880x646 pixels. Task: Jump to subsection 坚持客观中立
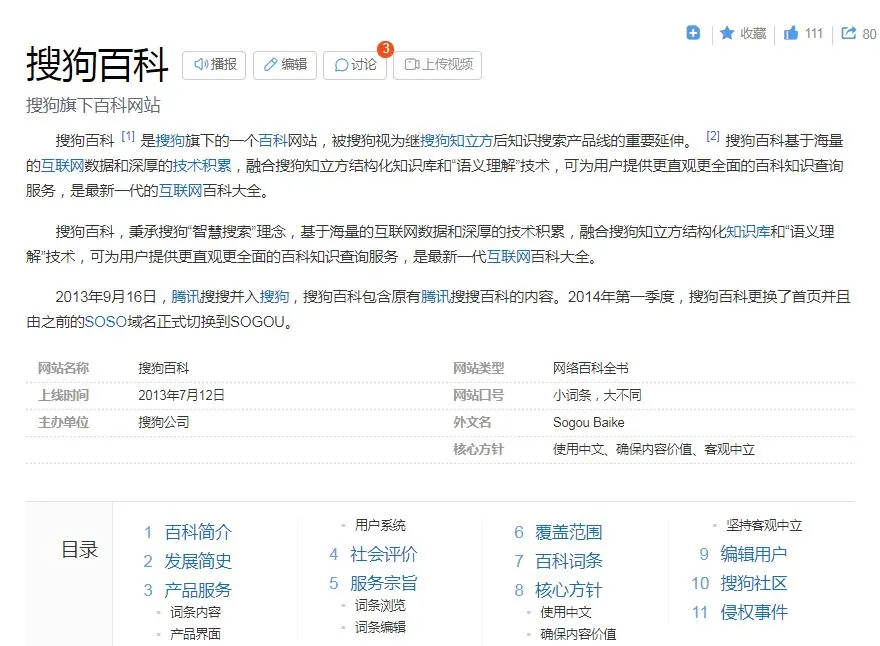(764, 525)
